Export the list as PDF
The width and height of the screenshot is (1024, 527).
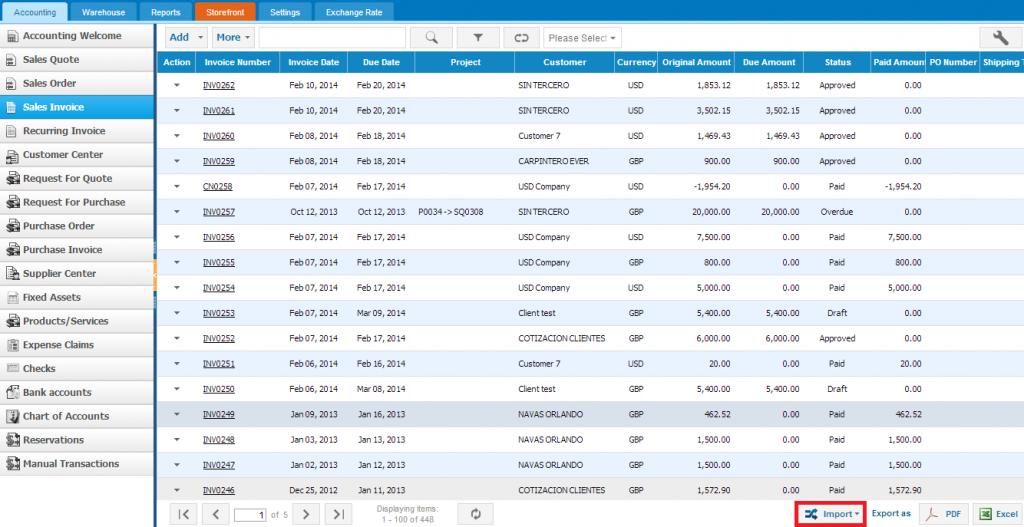944,515
